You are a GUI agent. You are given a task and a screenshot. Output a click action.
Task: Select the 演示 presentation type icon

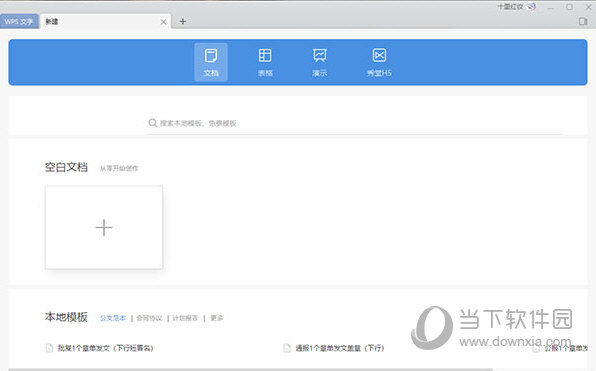tap(320, 62)
